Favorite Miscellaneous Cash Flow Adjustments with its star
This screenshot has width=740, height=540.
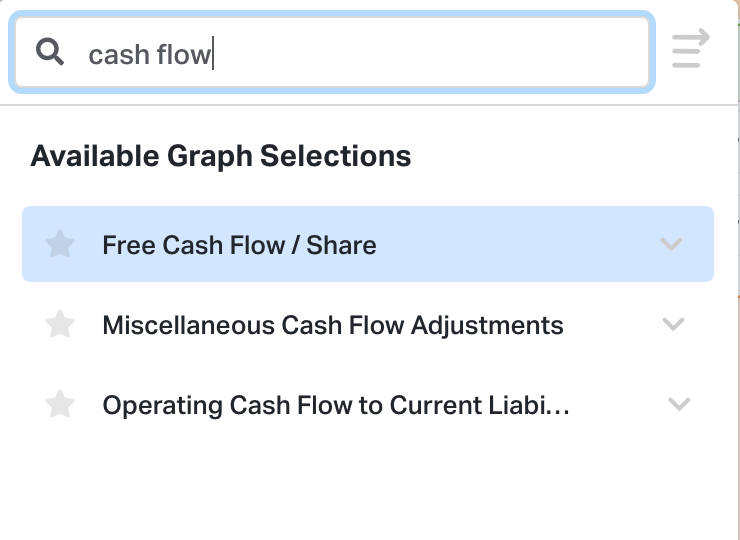click(61, 325)
